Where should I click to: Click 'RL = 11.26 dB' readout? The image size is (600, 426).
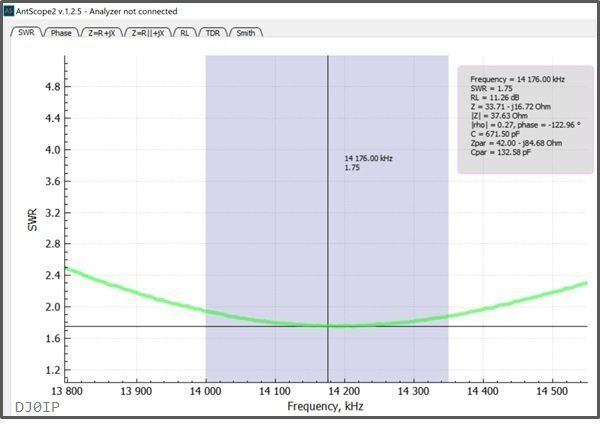pos(495,98)
